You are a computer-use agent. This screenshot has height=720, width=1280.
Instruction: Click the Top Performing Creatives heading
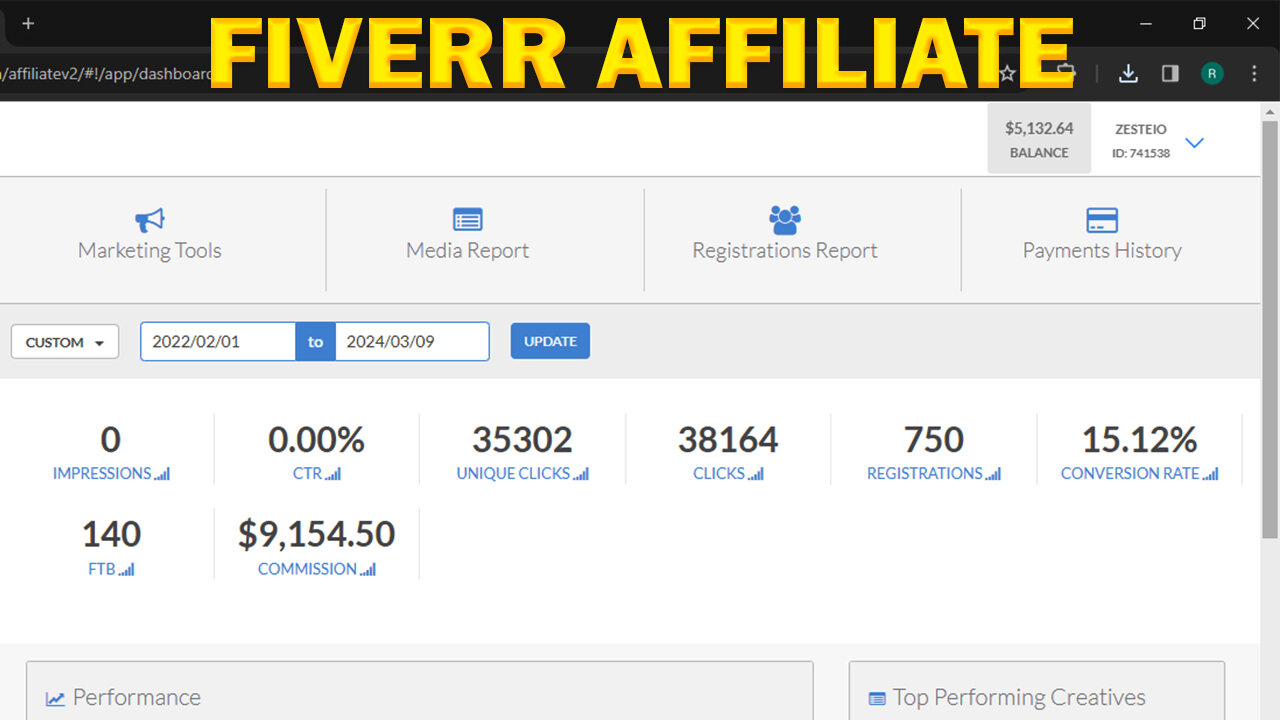click(1019, 697)
